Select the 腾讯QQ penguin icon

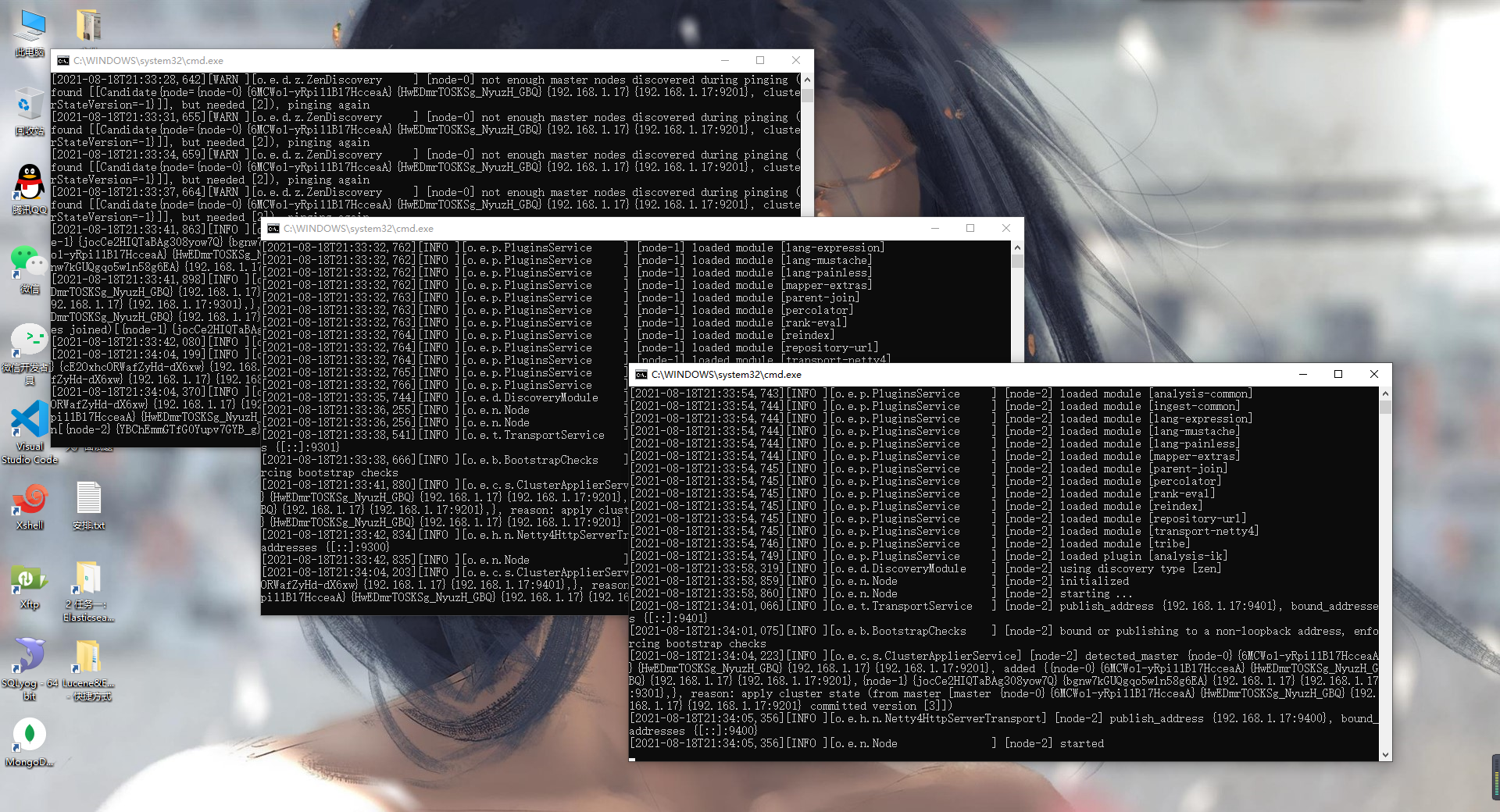pyautogui.click(x=30, y=189)
